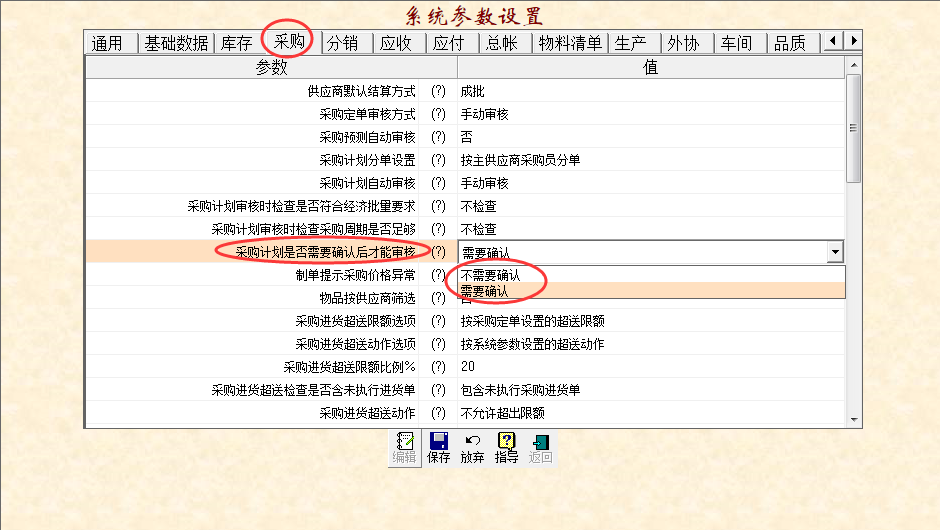Click the value 手动审核 for 采购计划自动审核
Viewport: 940px width, 530px height.
click(x=484, y=183)
